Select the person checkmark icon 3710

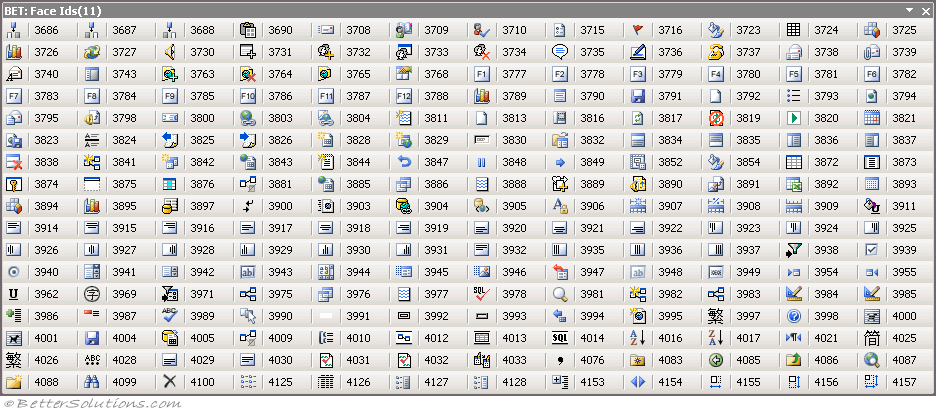coord(482,30)
